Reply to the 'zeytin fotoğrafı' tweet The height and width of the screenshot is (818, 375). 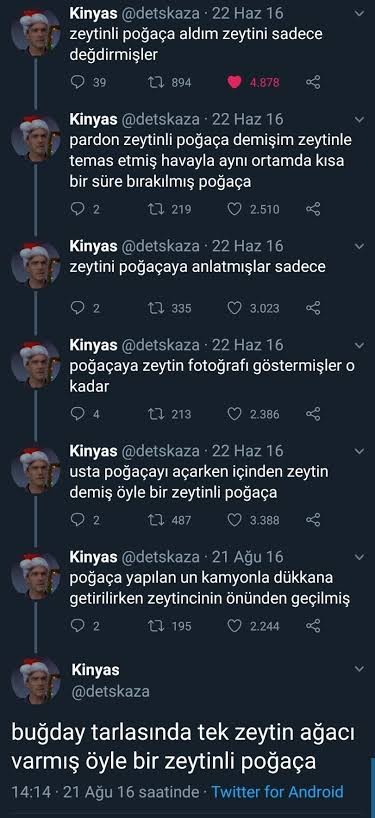point(77,414)
